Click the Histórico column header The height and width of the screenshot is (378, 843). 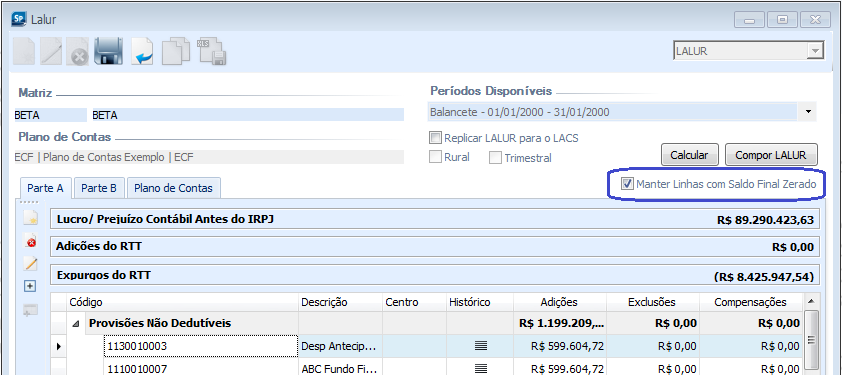[480, 302]
